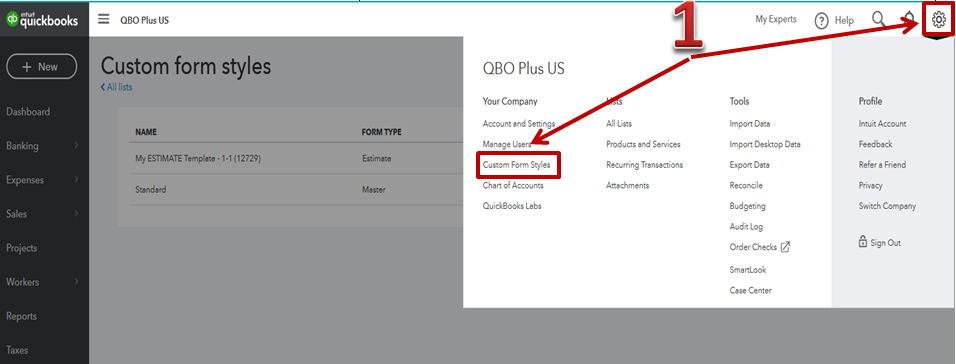Viewport: 956px width, 364px height.
Task: Click the QBO Plus US company name in header
Action: (x=144, y=20)
